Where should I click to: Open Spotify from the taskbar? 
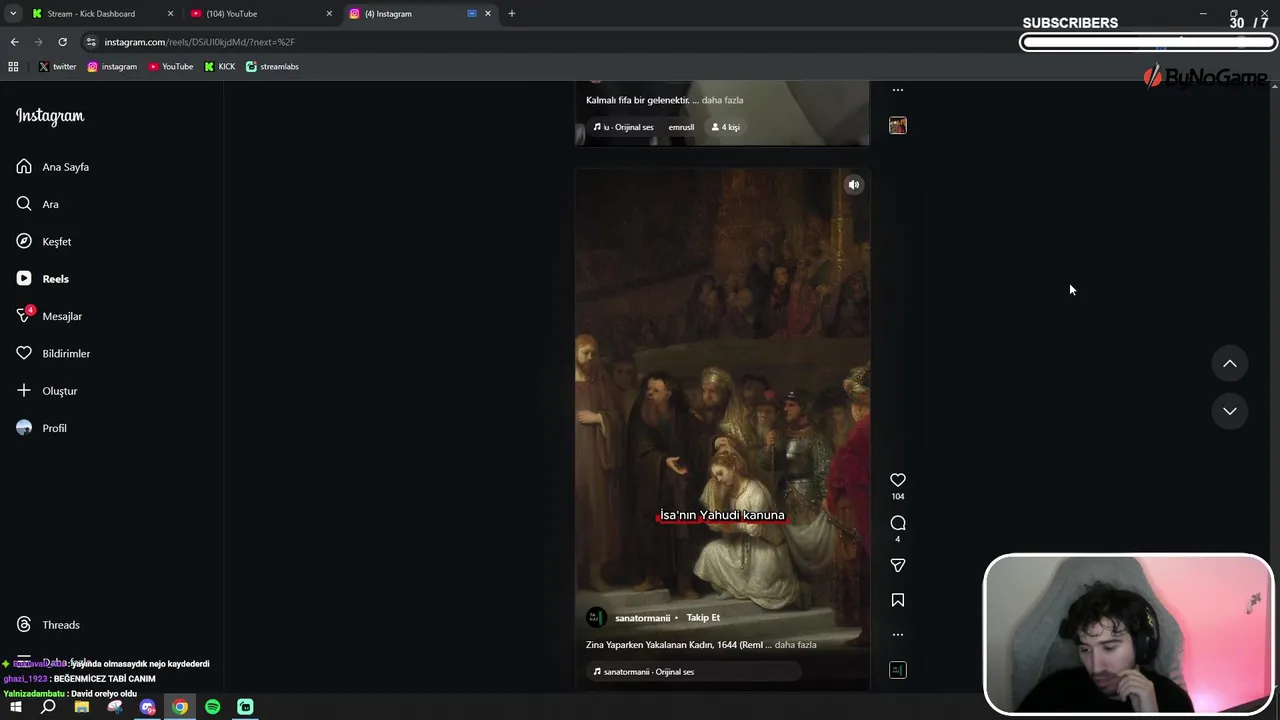pos(213,707)
